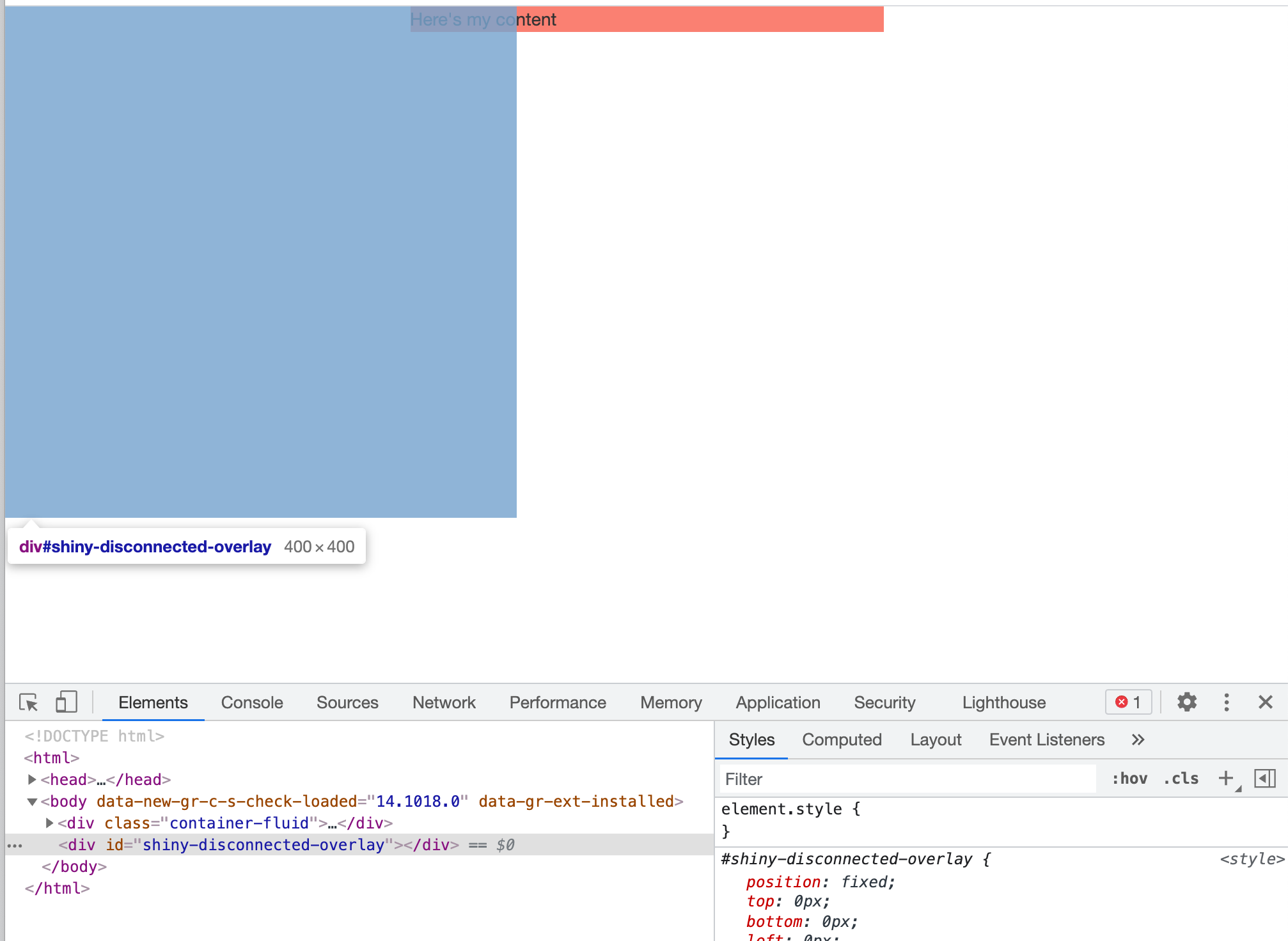Open DevTools settings gear

1186,702
